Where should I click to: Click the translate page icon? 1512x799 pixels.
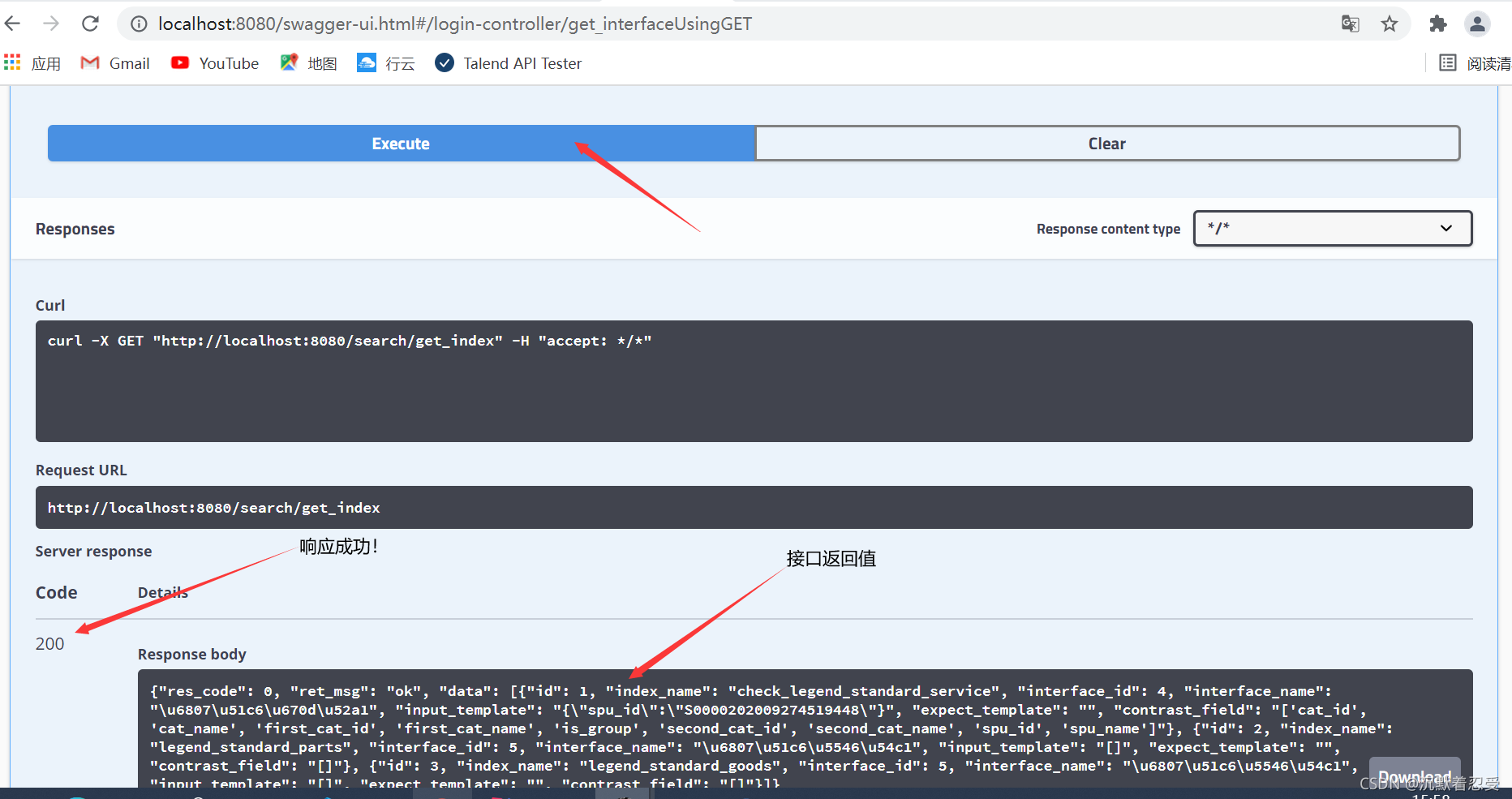1351,24
